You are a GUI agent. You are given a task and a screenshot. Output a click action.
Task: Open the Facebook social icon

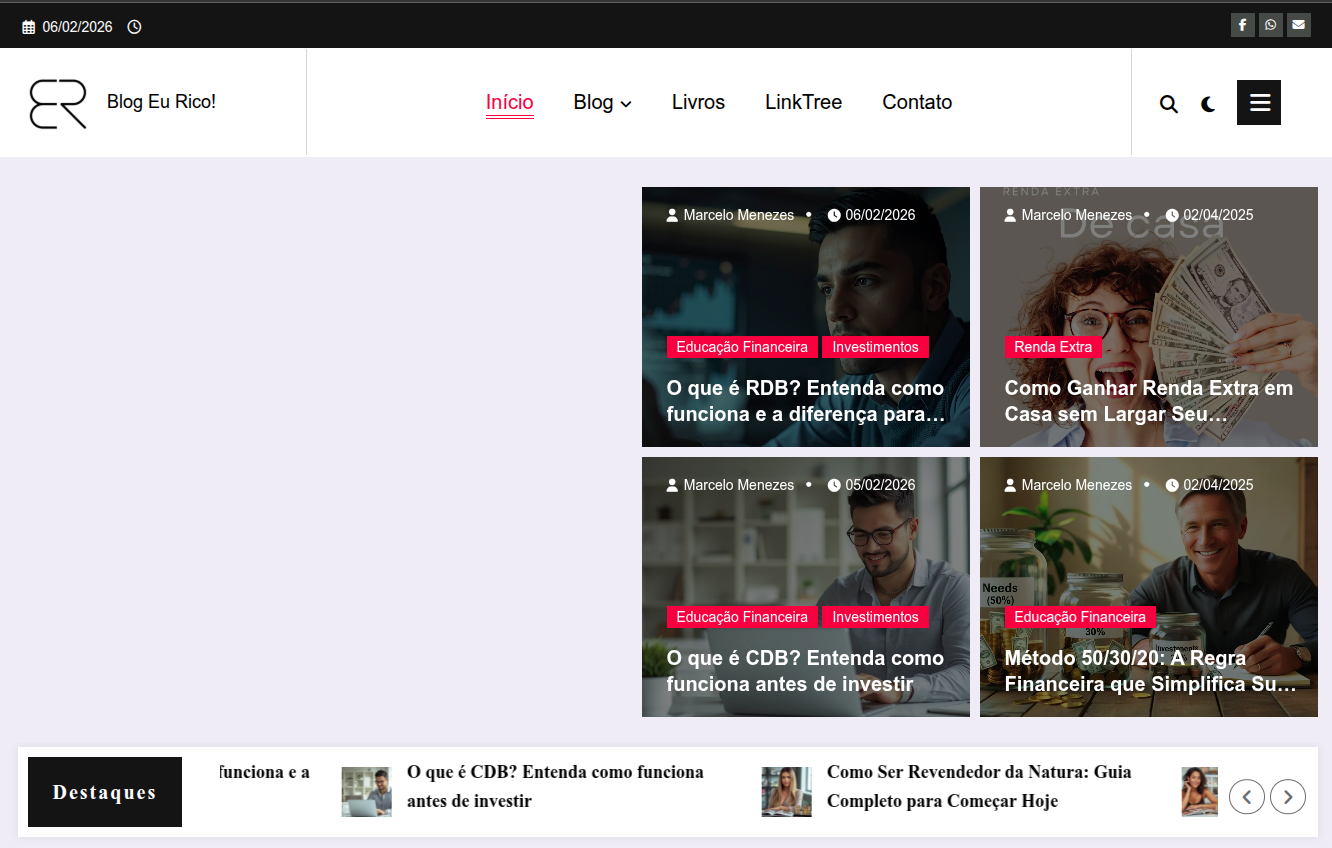(1242, 25)
